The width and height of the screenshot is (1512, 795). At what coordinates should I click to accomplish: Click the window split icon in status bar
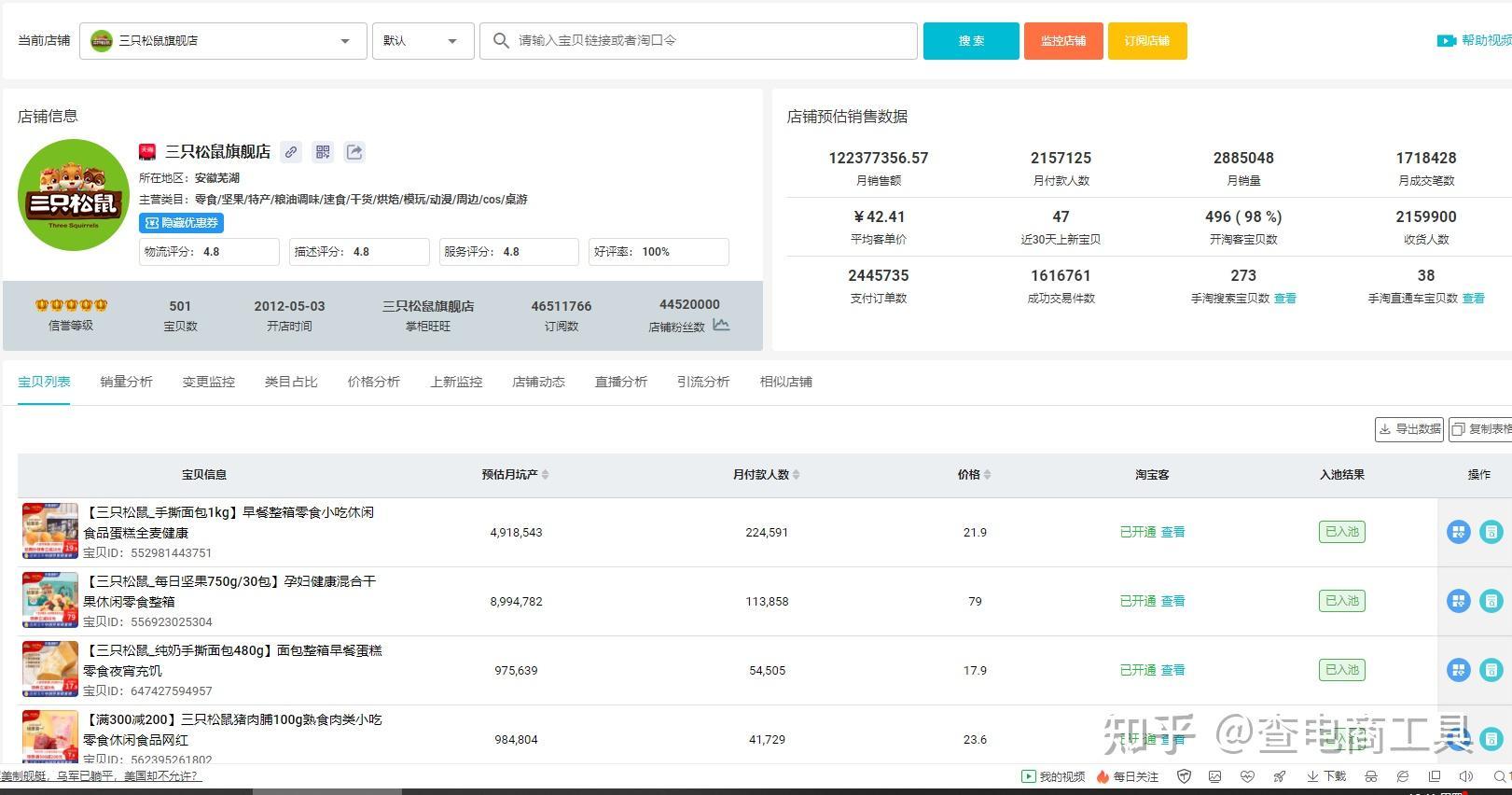point(1435,776)
